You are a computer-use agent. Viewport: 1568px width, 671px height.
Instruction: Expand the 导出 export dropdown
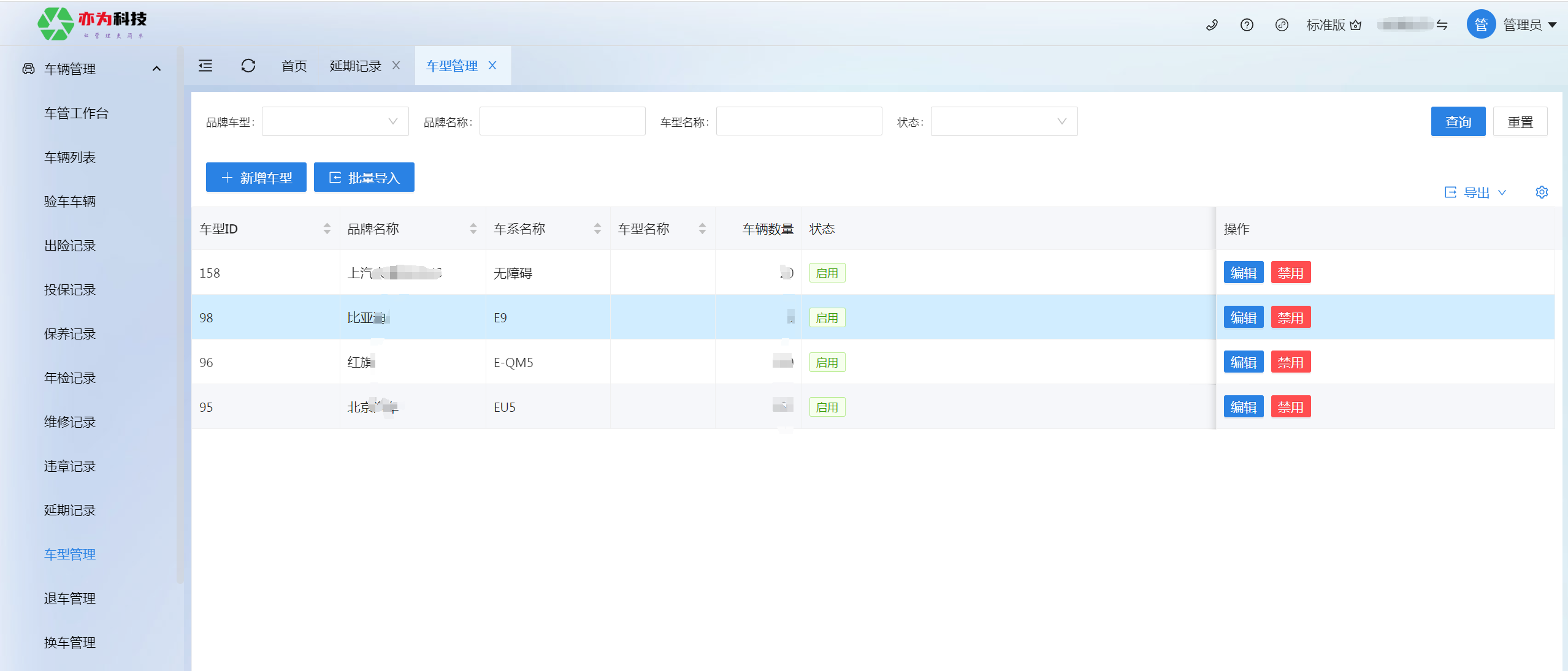(x=1476, y=192)
